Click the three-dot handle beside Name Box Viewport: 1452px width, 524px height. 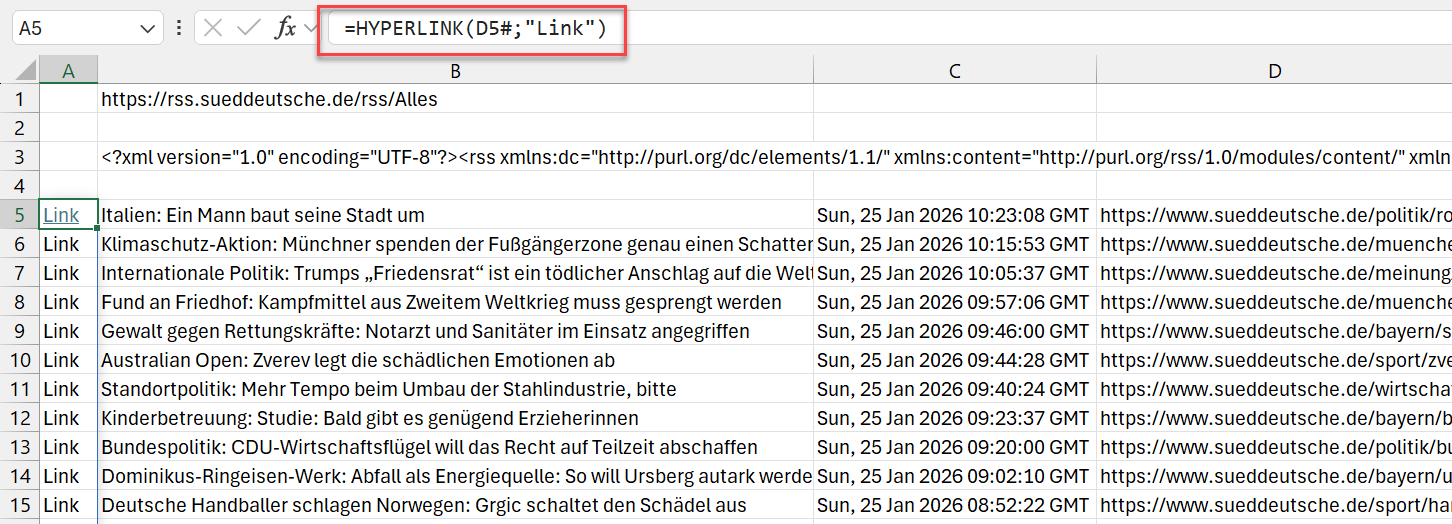click(179, 28)
